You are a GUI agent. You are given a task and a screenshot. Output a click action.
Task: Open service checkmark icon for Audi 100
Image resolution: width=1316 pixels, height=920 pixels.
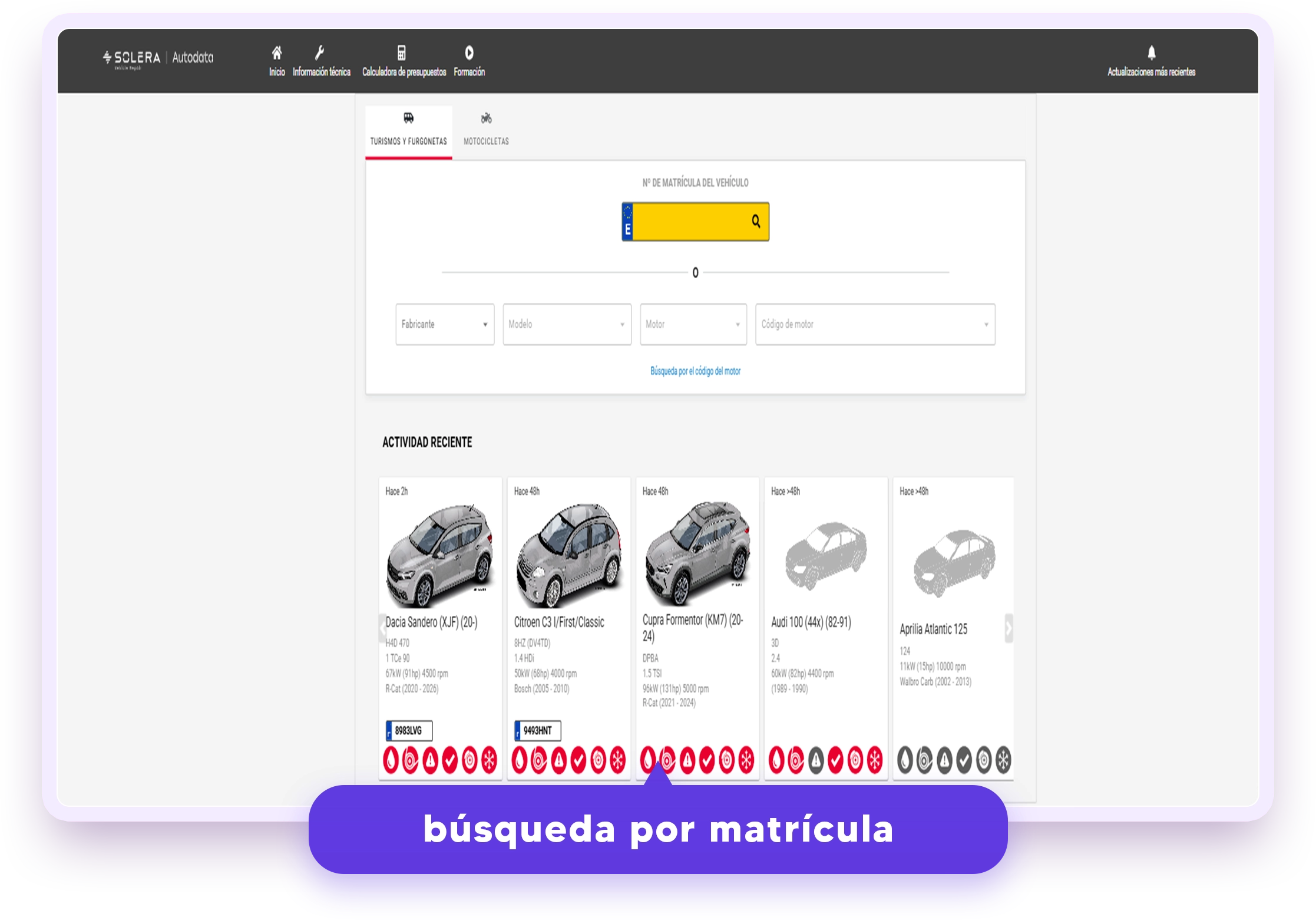835,760
